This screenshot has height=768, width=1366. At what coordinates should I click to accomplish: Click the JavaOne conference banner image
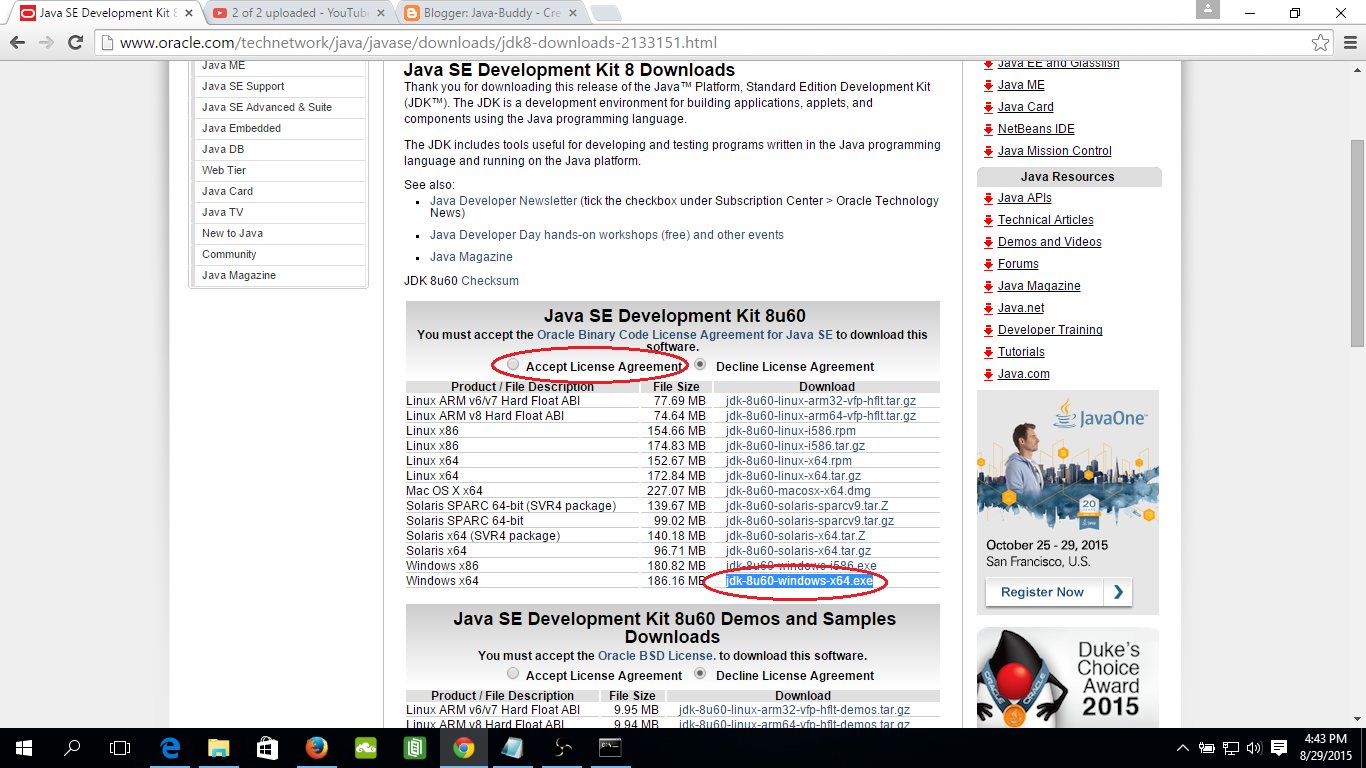click(1068, 502)
